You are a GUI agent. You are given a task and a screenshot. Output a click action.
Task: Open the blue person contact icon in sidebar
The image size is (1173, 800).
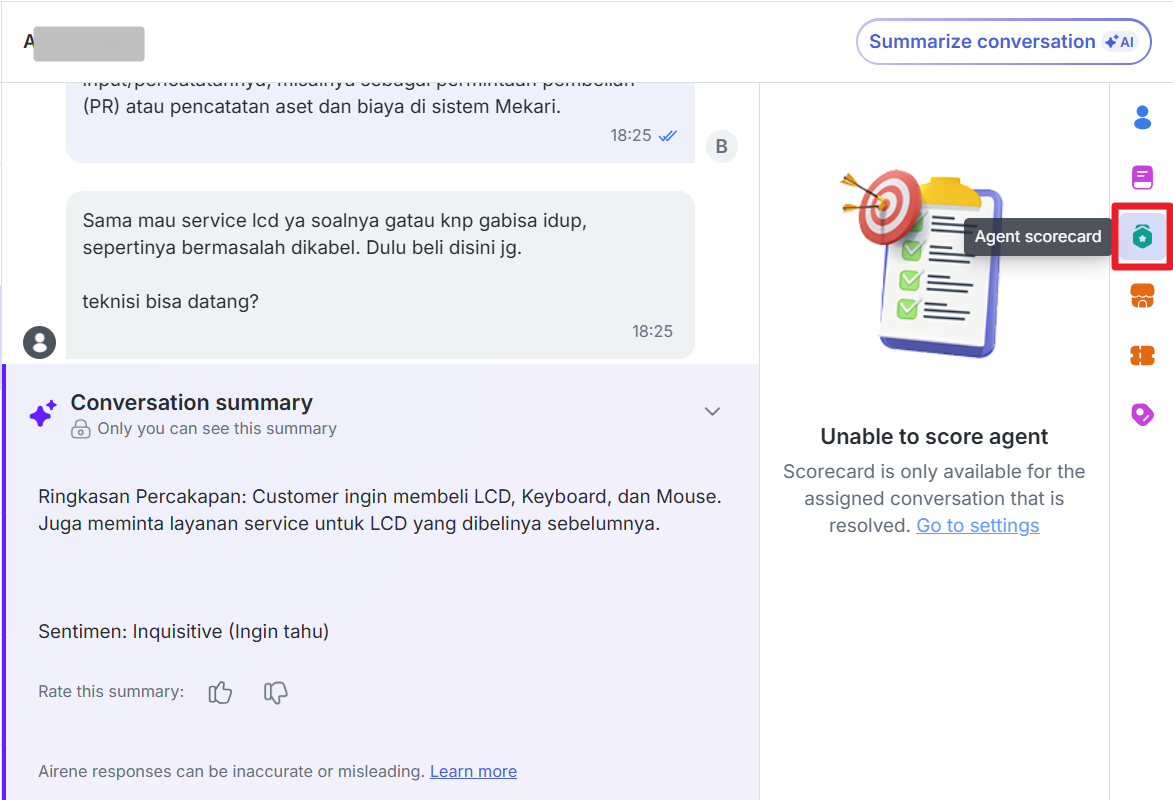[x=1142, y=117]
